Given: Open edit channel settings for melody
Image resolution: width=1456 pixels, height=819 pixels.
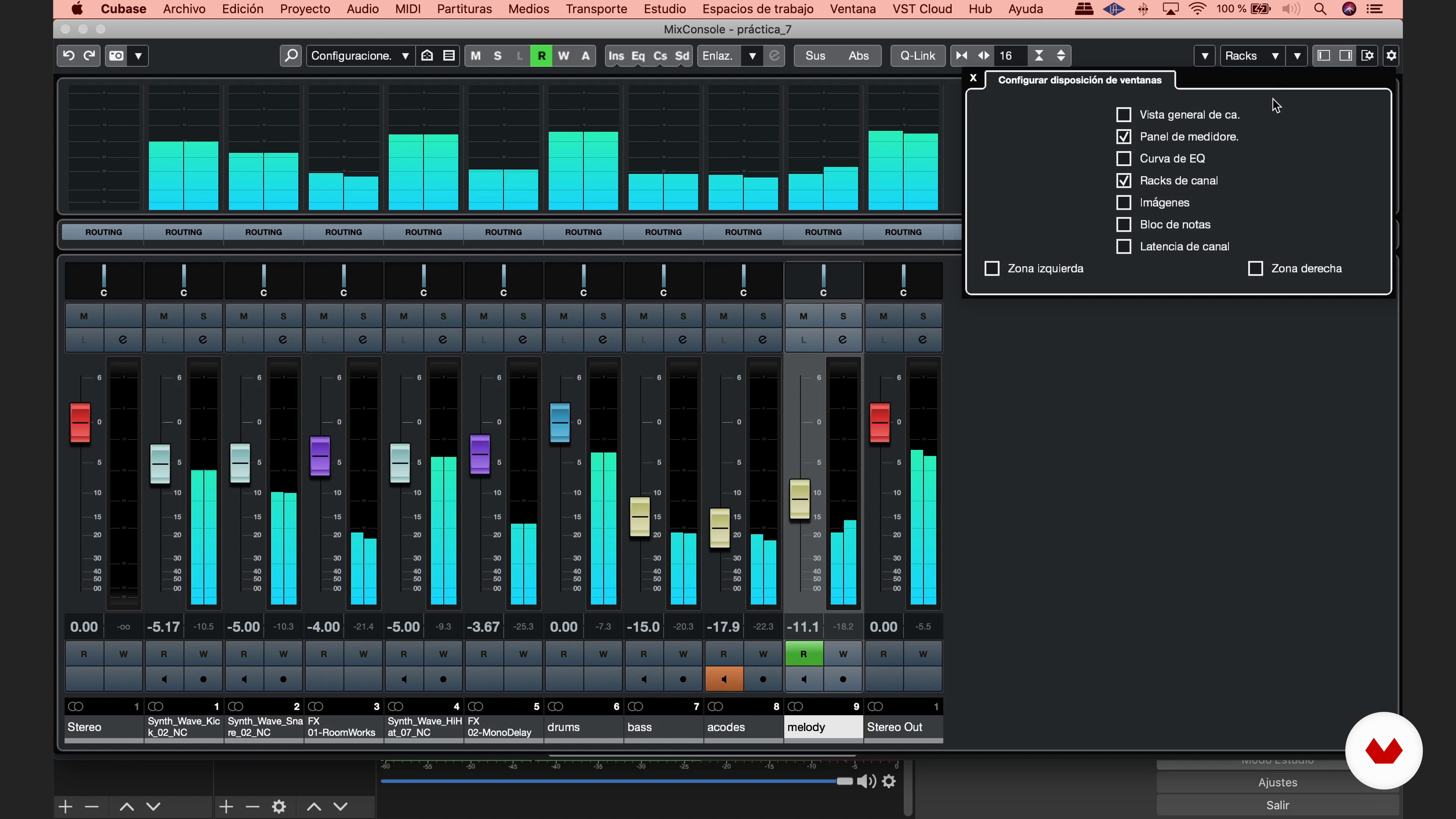Looking at the screenshot, I should point(843,340).
